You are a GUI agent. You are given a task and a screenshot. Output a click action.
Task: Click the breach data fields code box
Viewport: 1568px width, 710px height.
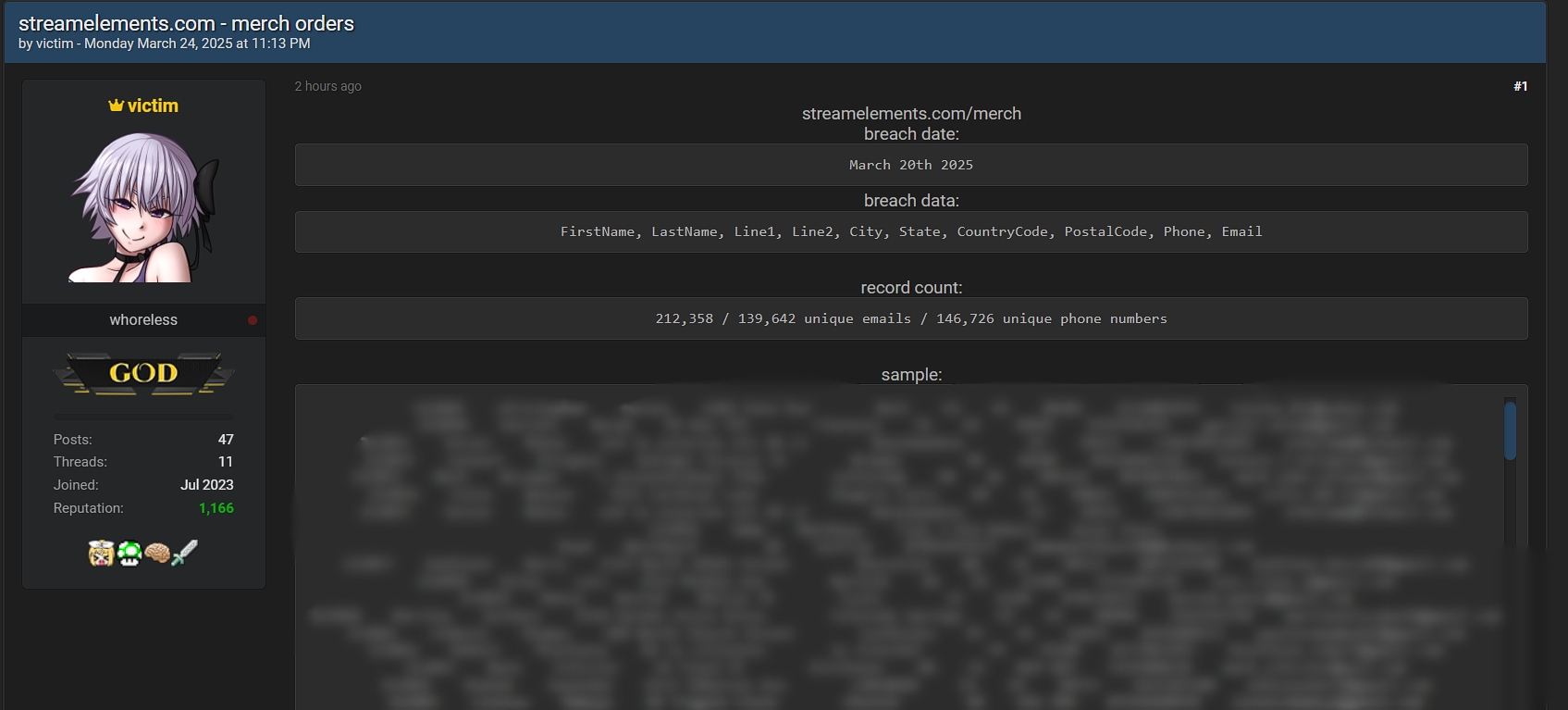click(910, 231)
